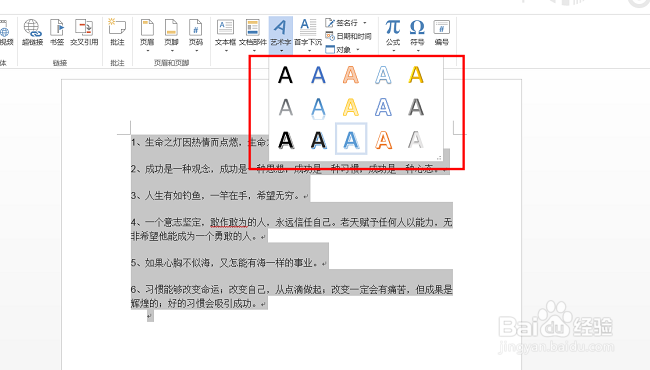650x370 pixels.
Task: Click the line starting '4、一个意志坚定'
Action: (x=291, y=222)
